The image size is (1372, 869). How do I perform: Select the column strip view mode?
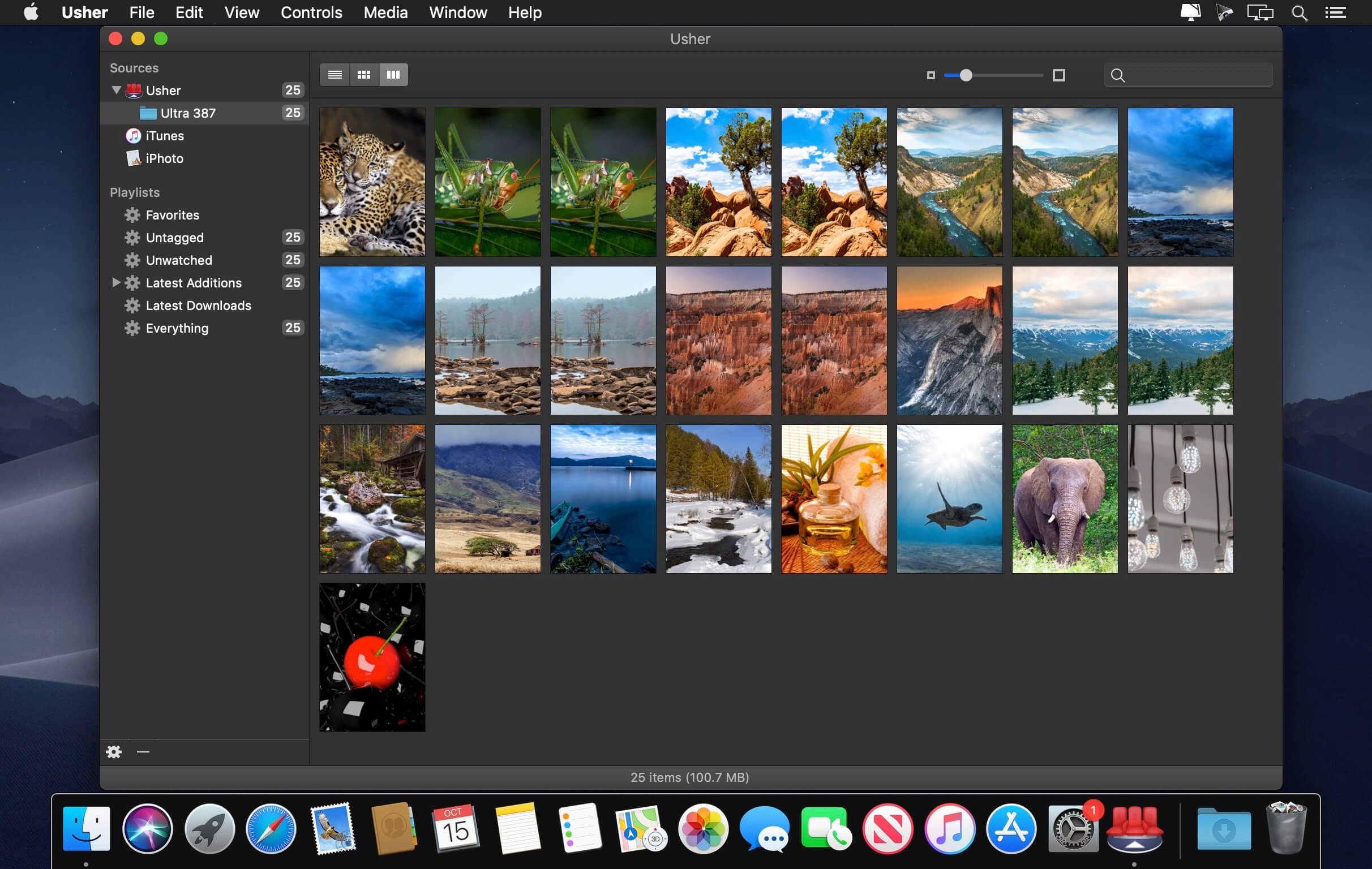[393, 75]
